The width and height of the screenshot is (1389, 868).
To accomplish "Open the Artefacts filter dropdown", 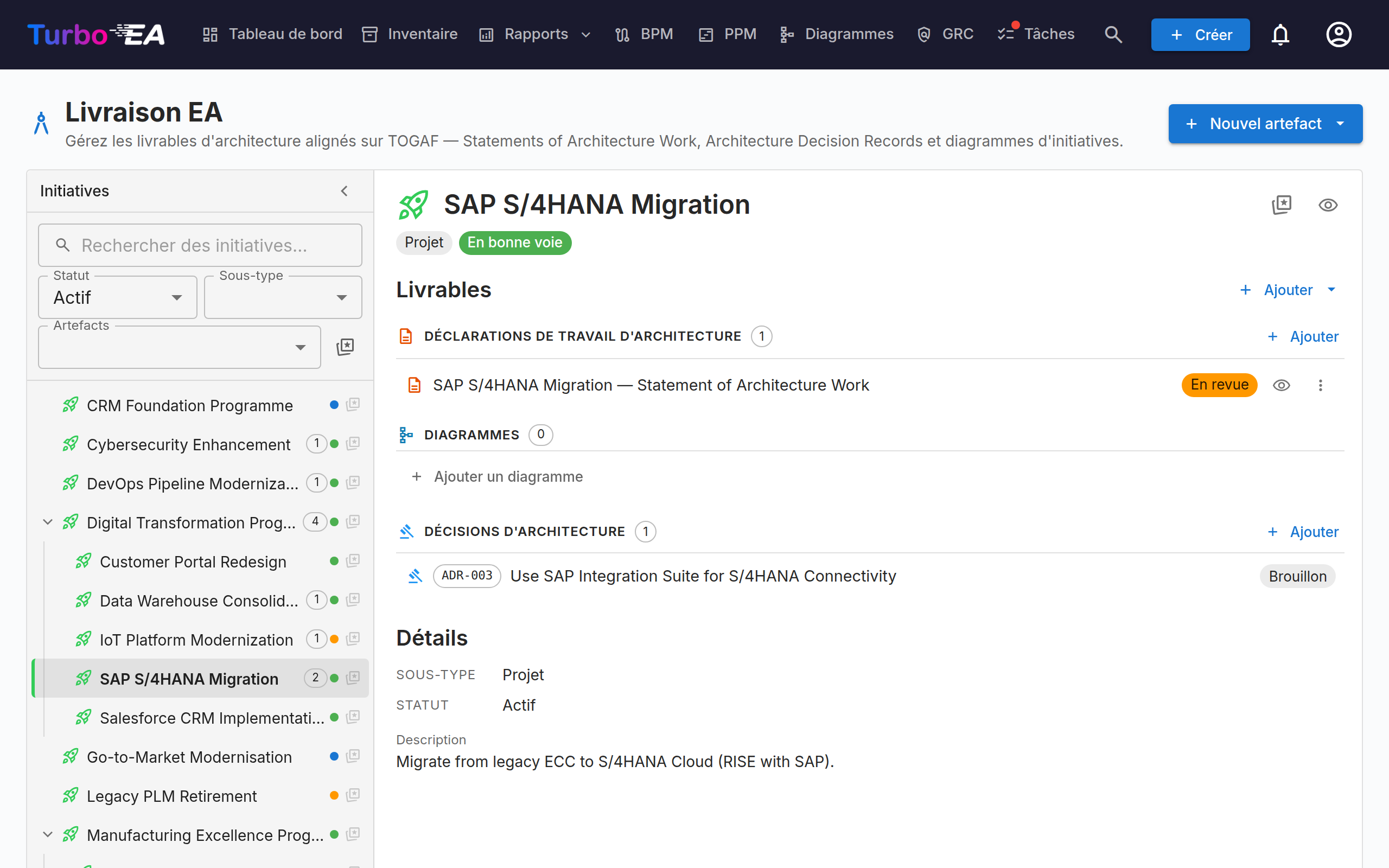I will tap(179, 347).
